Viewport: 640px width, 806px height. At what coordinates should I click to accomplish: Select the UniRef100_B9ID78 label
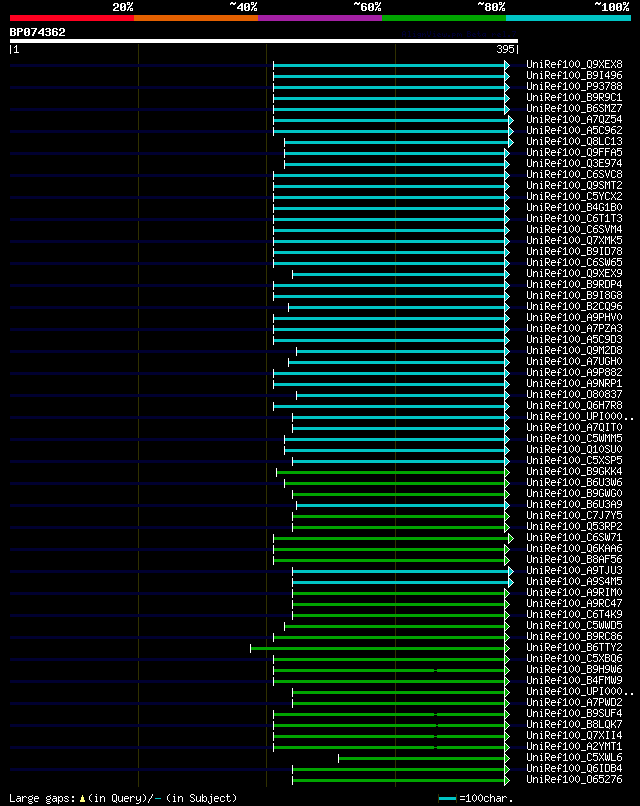pos(574,252)
